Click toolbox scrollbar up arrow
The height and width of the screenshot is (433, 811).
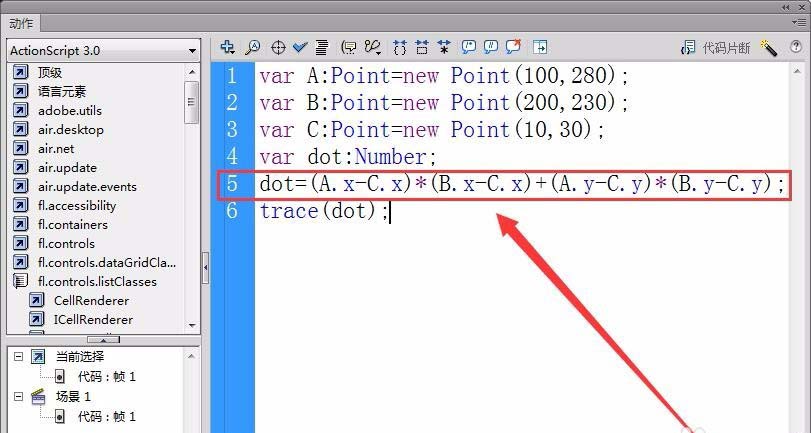point(192,72)
